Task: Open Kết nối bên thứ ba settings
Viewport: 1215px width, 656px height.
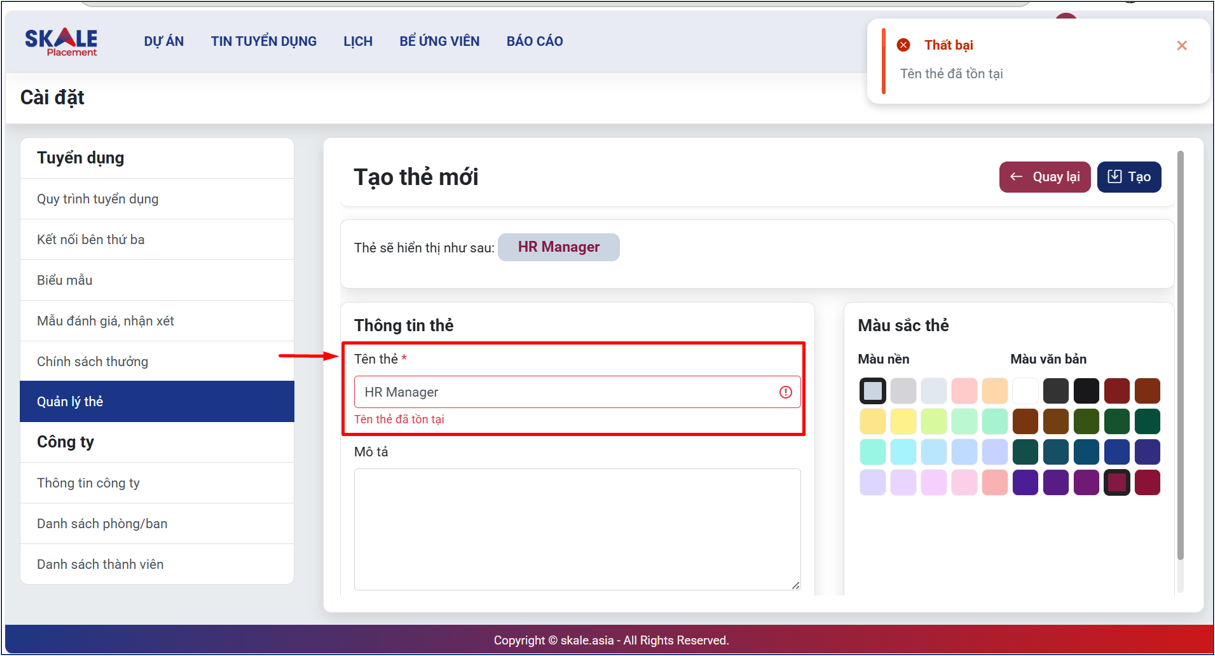Action: 91,240
